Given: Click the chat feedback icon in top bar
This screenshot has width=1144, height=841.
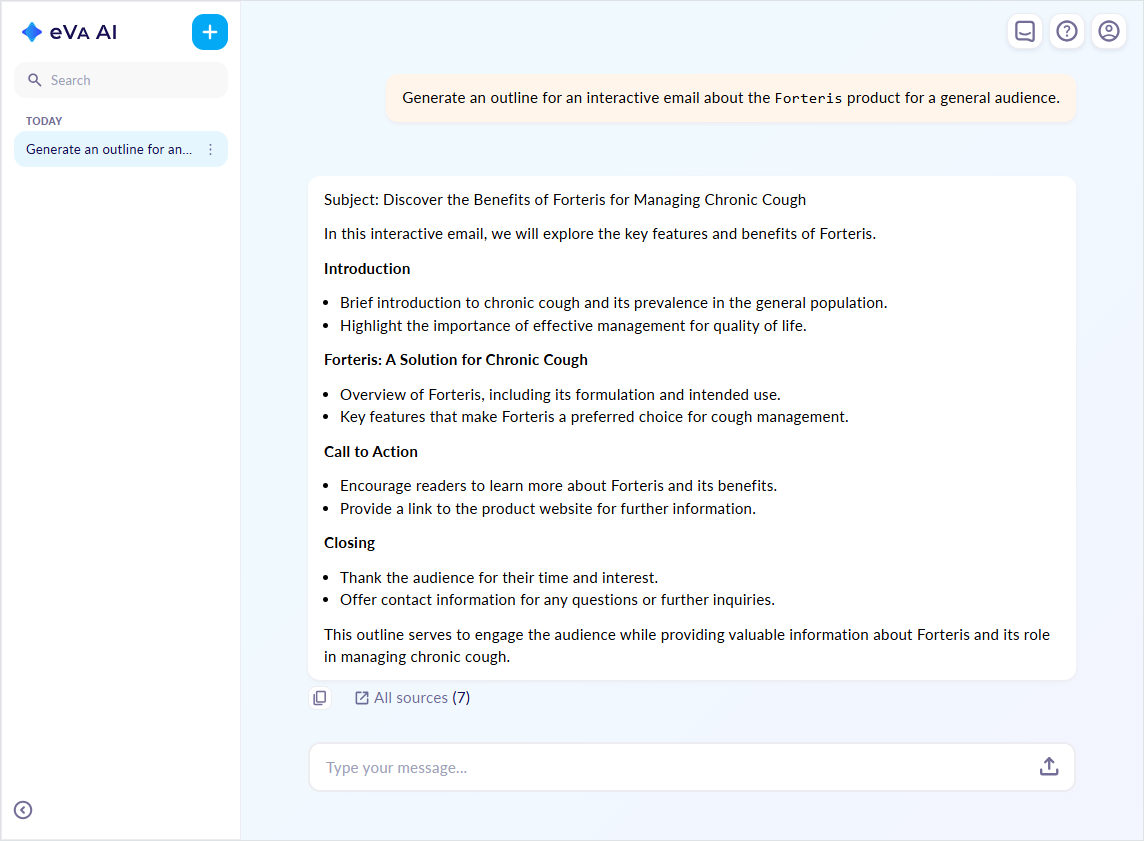Looking at the screenshot, I should click(1025, 32).
